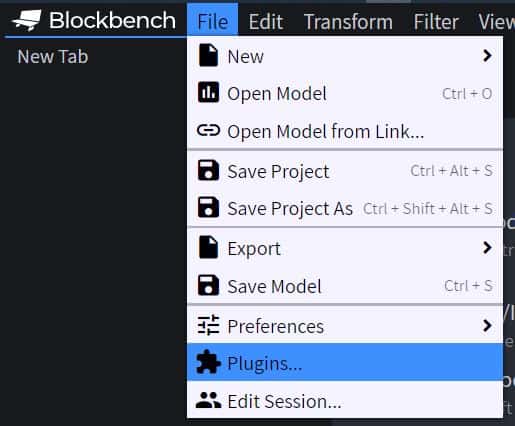Click the Export file icon
515x426 pixels.
point(208,247)
